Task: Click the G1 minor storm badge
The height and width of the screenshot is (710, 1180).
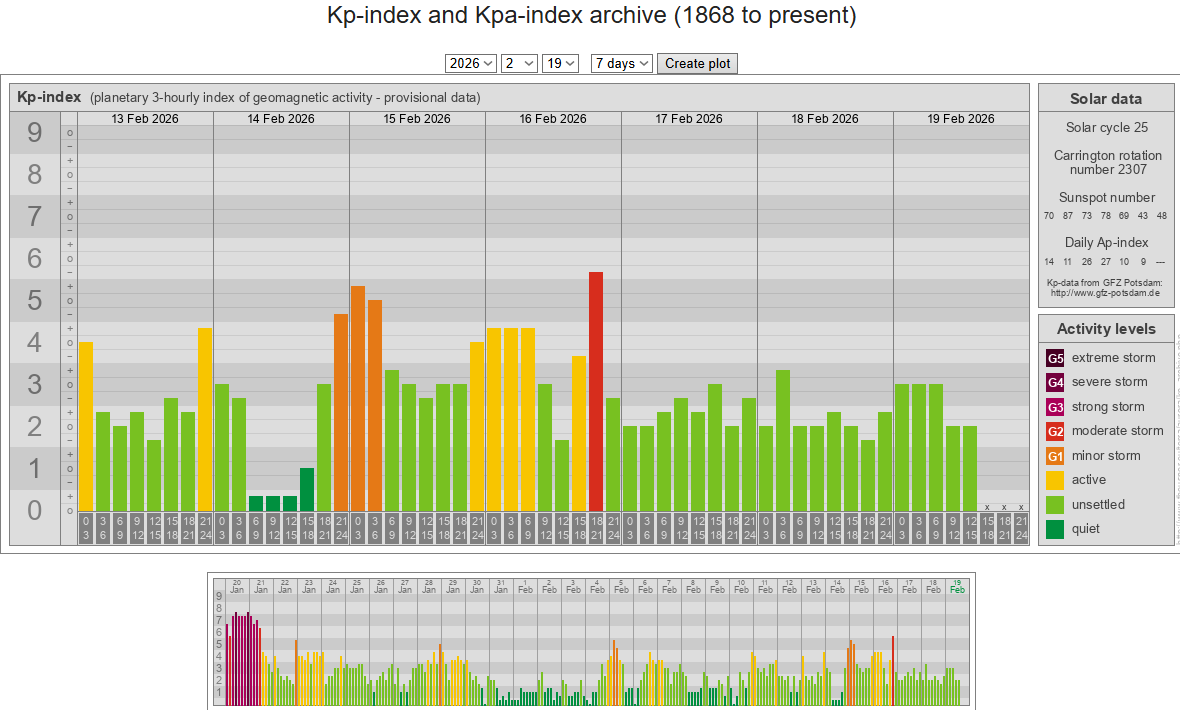Action: point(1055,456)
